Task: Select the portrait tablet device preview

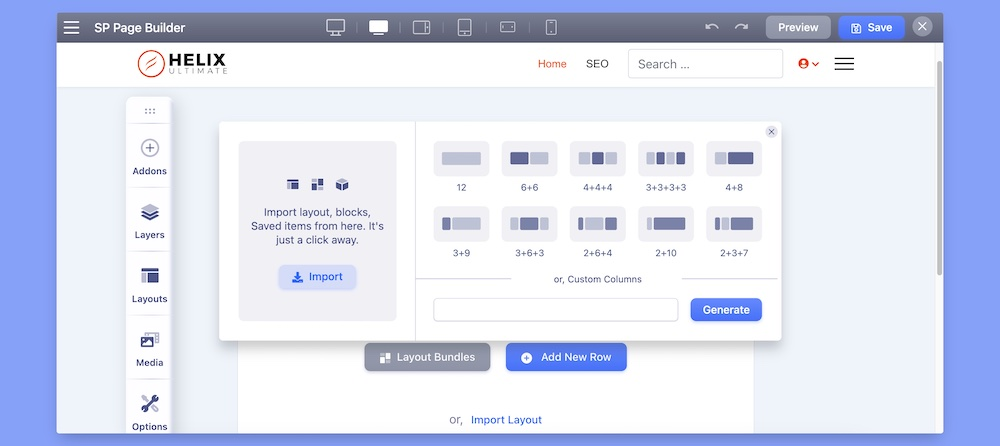Action: [x=465, y=28]
